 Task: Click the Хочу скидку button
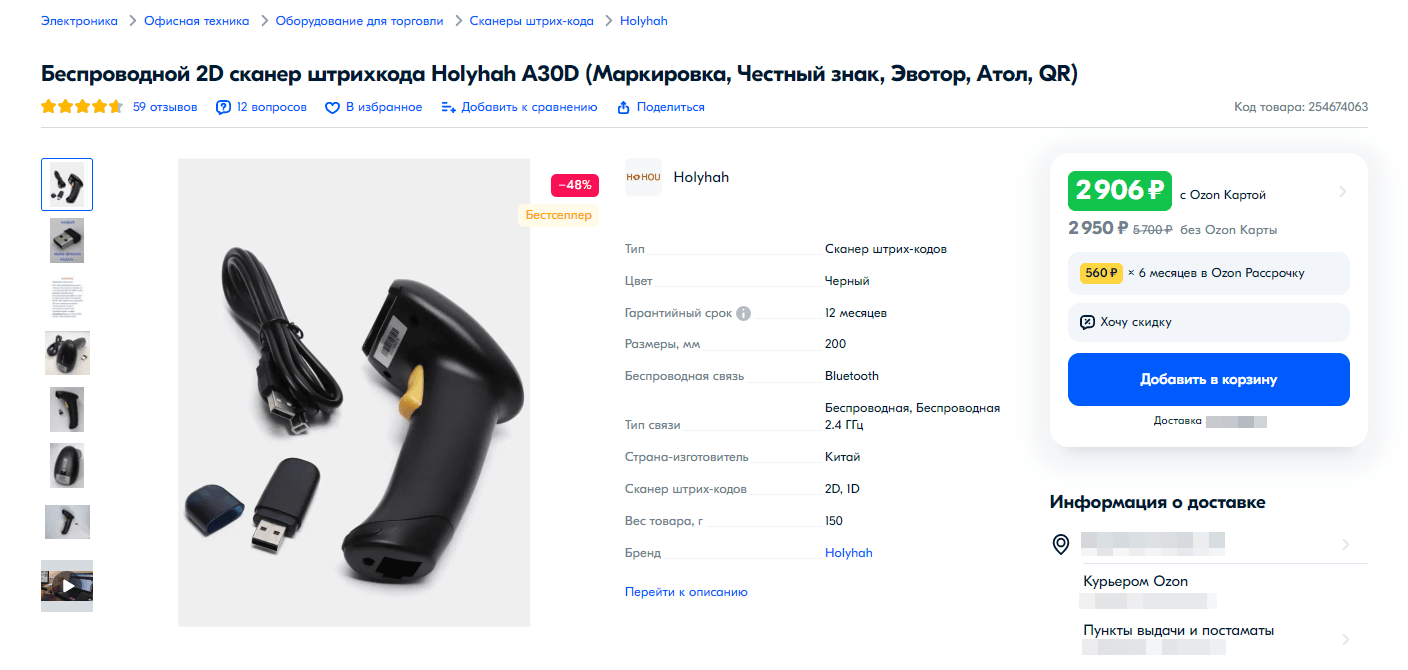click(x=1209, y=322)
